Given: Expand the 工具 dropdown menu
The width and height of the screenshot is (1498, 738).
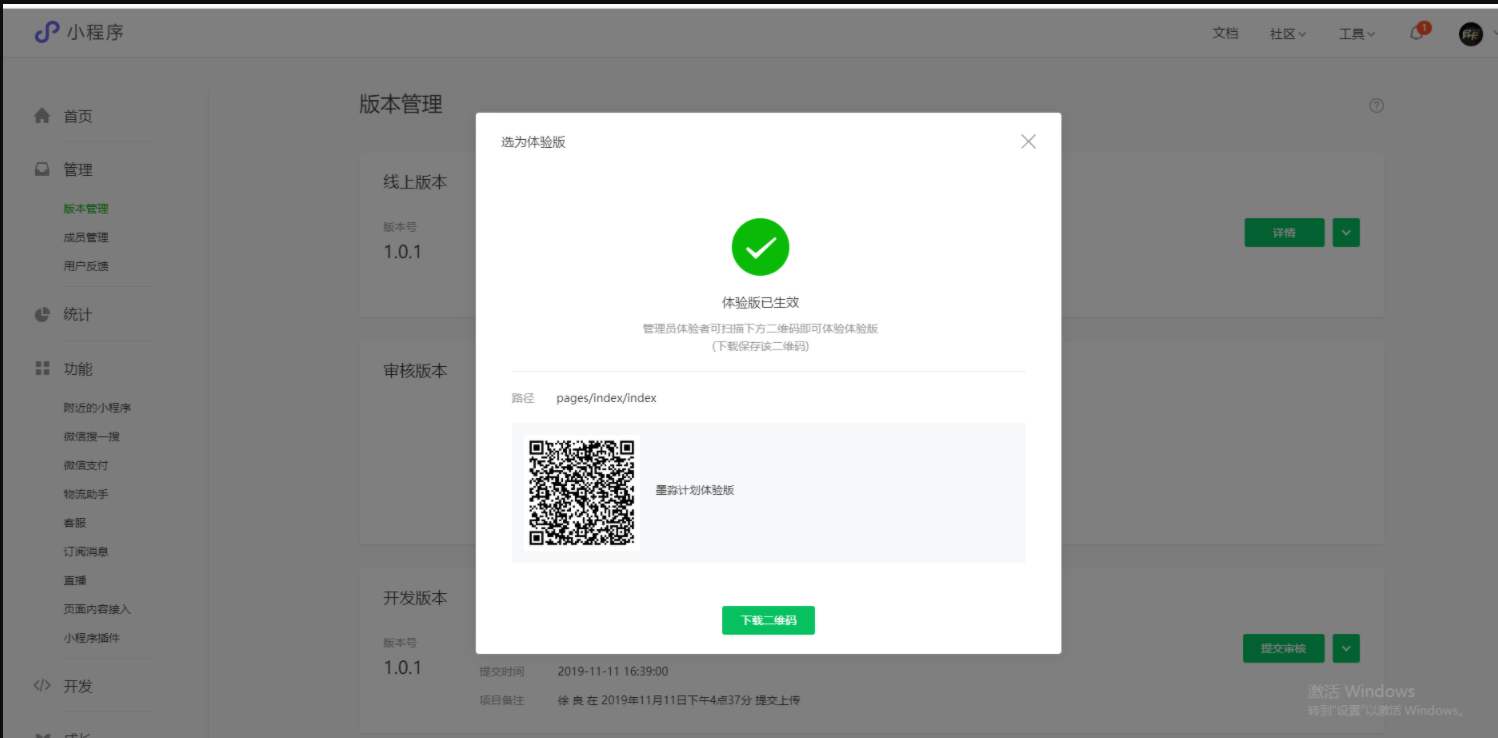Looking at the screenshot, I should [x=1357, y=34].
